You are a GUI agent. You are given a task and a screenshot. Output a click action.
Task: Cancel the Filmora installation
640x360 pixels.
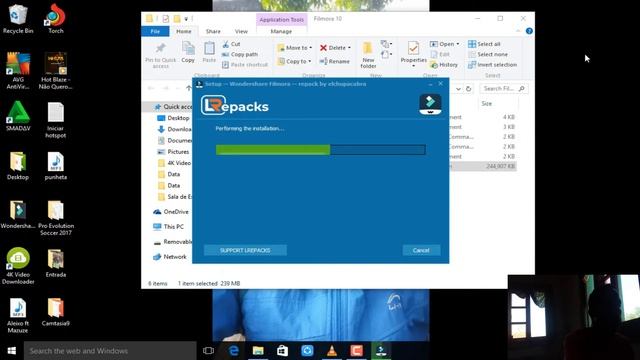click(x=421, y=250)
